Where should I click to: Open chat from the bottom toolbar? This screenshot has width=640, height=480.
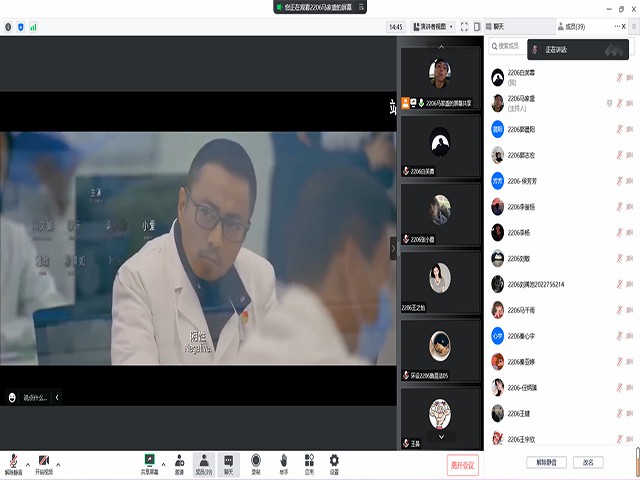click(x=229, y=464)
